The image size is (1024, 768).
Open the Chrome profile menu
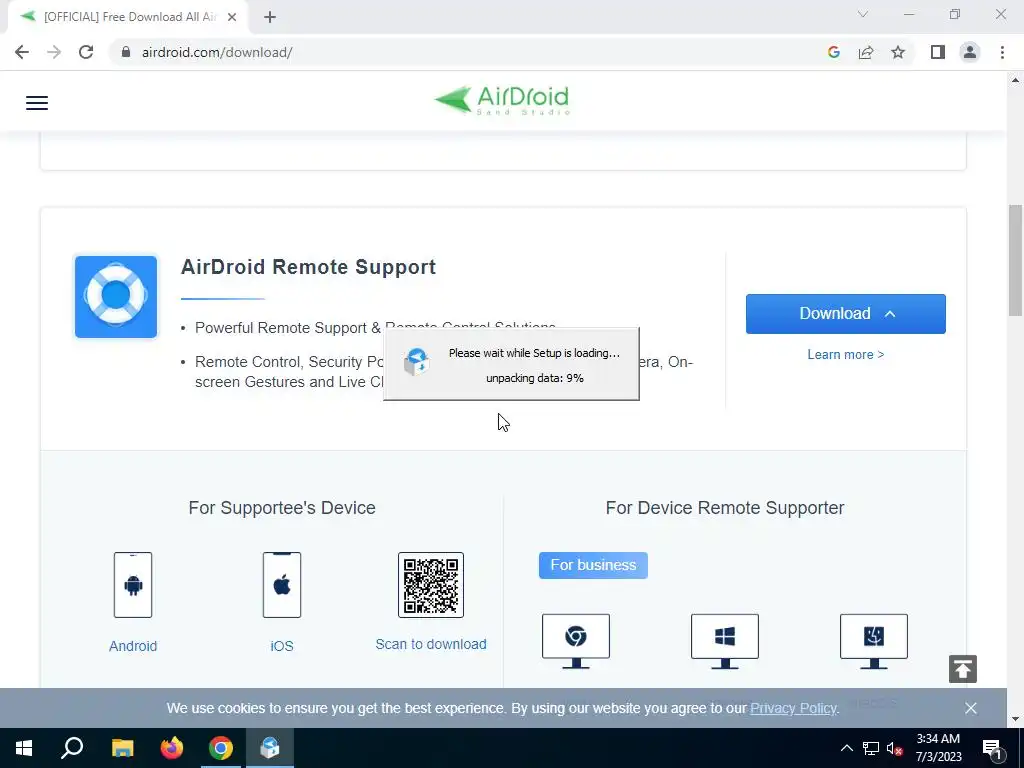tap(970, 52)
